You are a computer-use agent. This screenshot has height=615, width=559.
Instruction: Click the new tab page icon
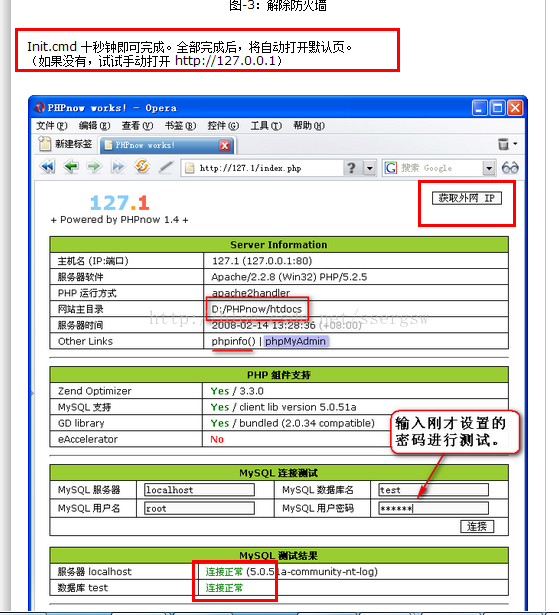point(45,144)
